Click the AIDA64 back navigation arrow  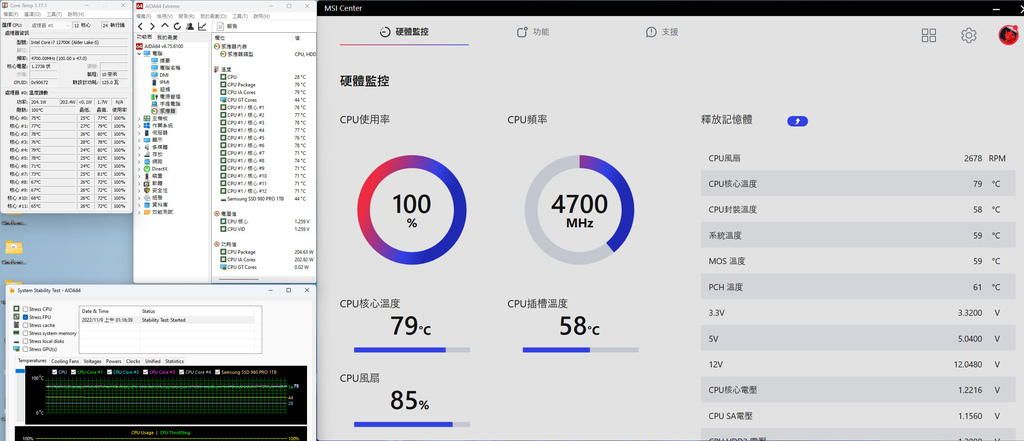[140, 26]
